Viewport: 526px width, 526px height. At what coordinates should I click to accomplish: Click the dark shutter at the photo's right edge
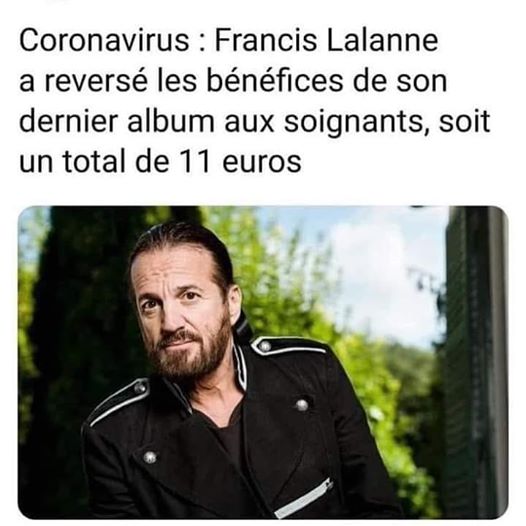(476, 362)
